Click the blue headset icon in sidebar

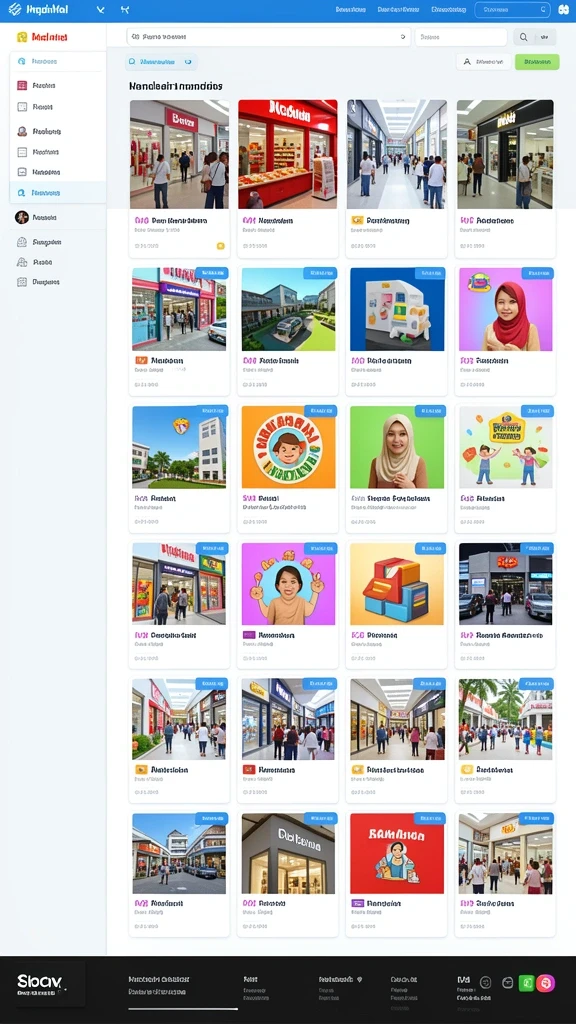tap(22, 61)
